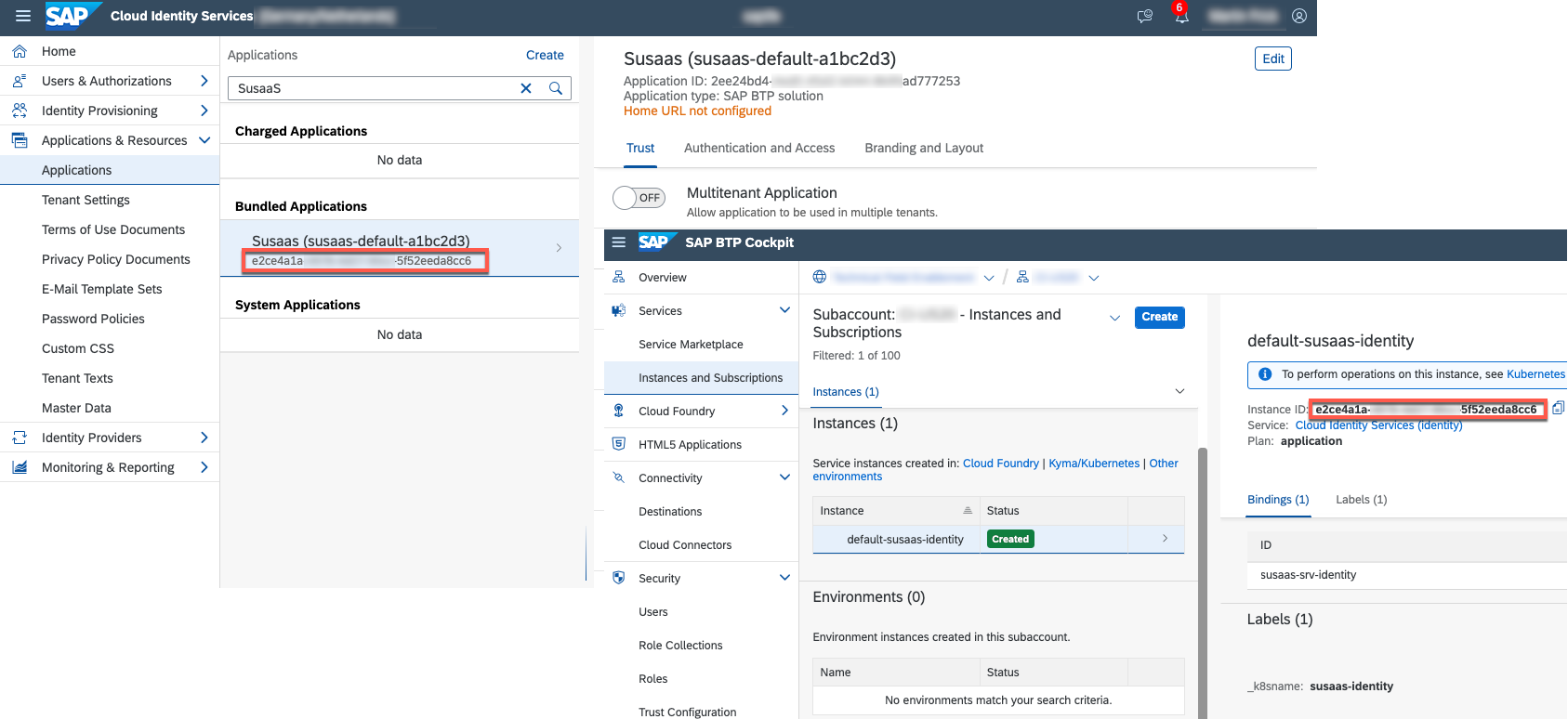
Task: Switch to Authentication and Access tab
Action: coord(759,148)
